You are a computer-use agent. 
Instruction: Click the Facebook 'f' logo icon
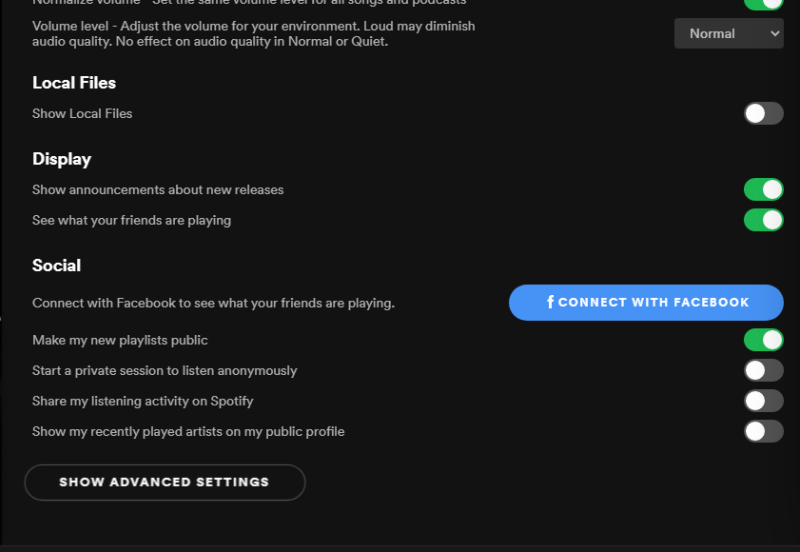pyautogui.click(x=551, y=302)
